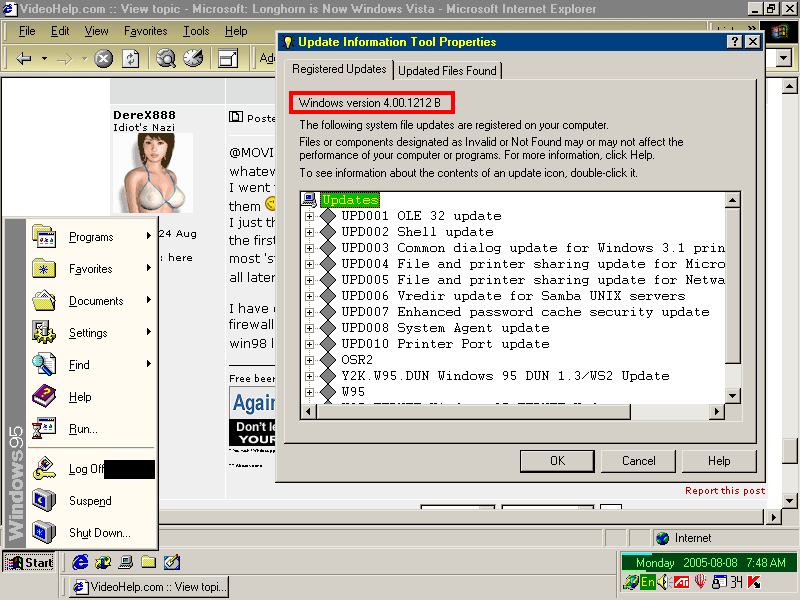The width and height of the screenshot is (800, 600).
Task: Select the Registered Updates tab
Action: [x=339, y=69]
